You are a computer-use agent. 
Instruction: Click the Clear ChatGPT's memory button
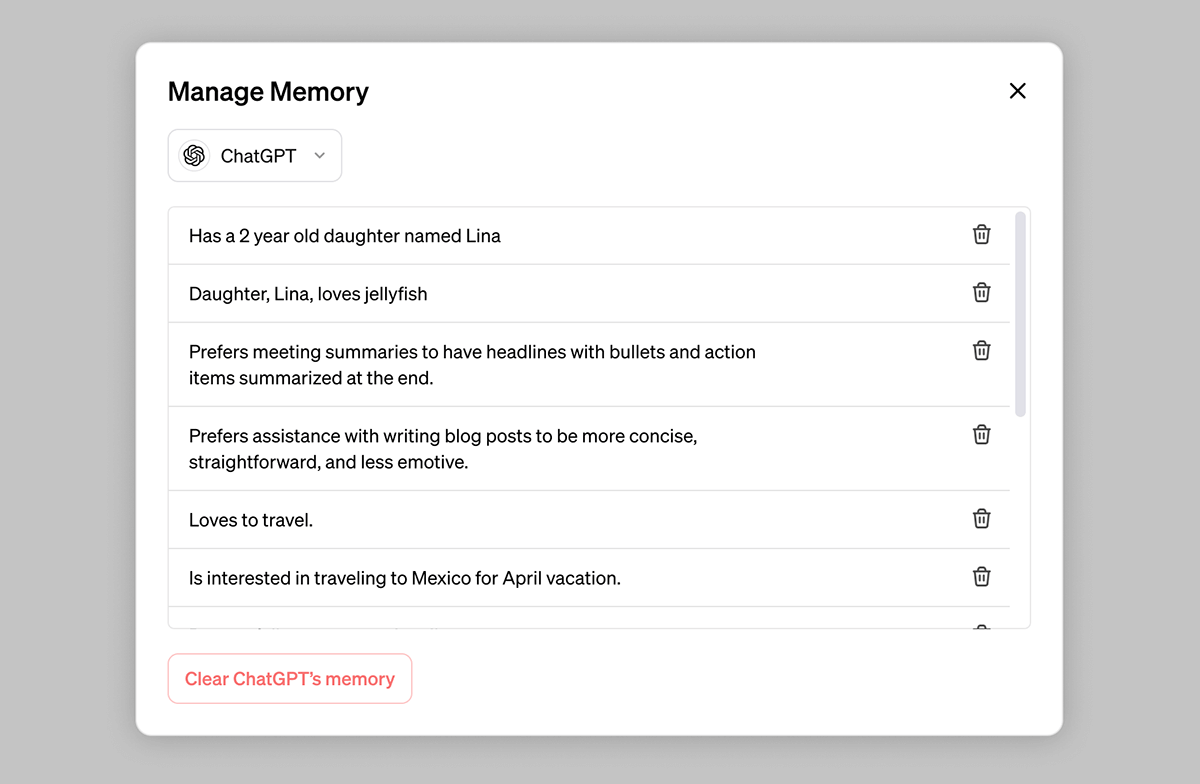tap(290, 679)
